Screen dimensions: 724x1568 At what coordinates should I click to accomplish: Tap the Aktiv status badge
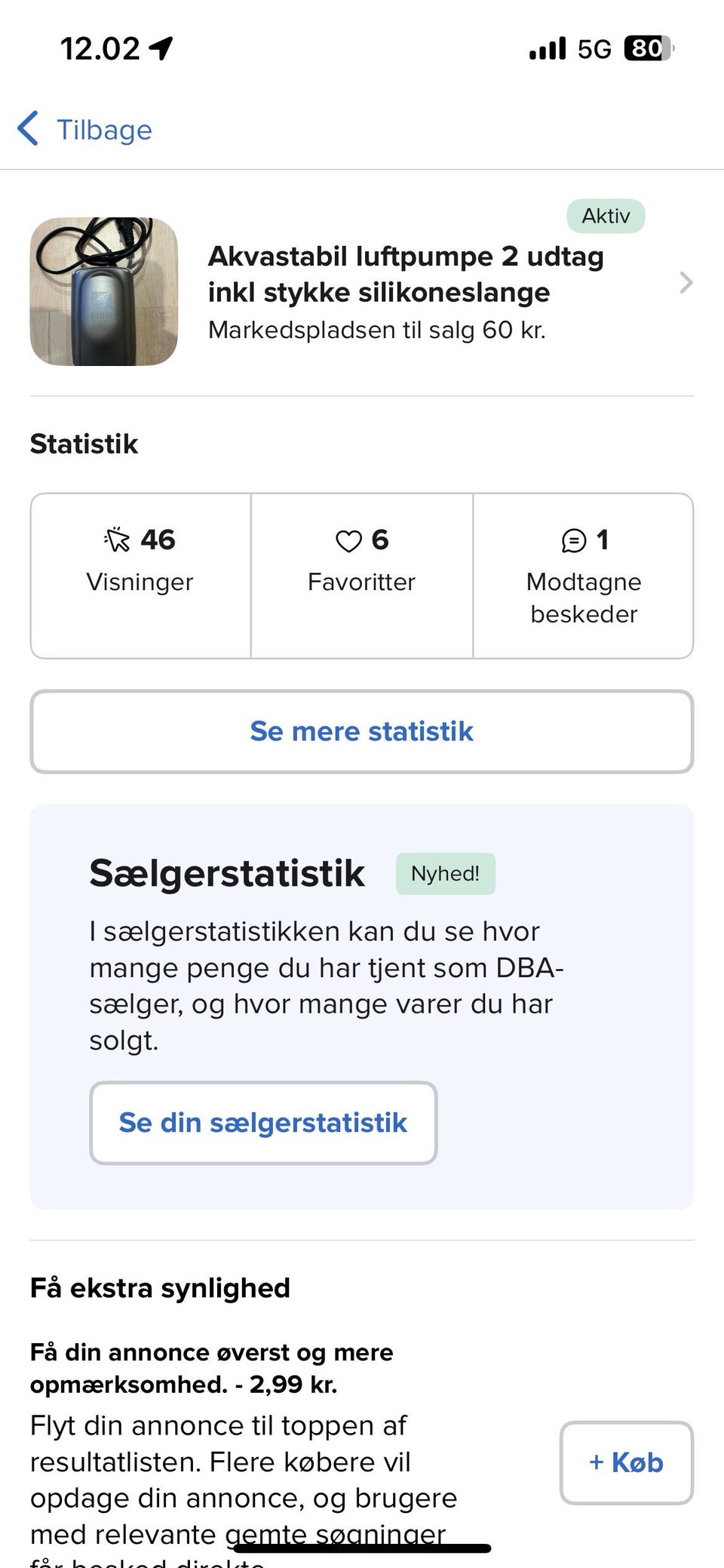point(606,216)
